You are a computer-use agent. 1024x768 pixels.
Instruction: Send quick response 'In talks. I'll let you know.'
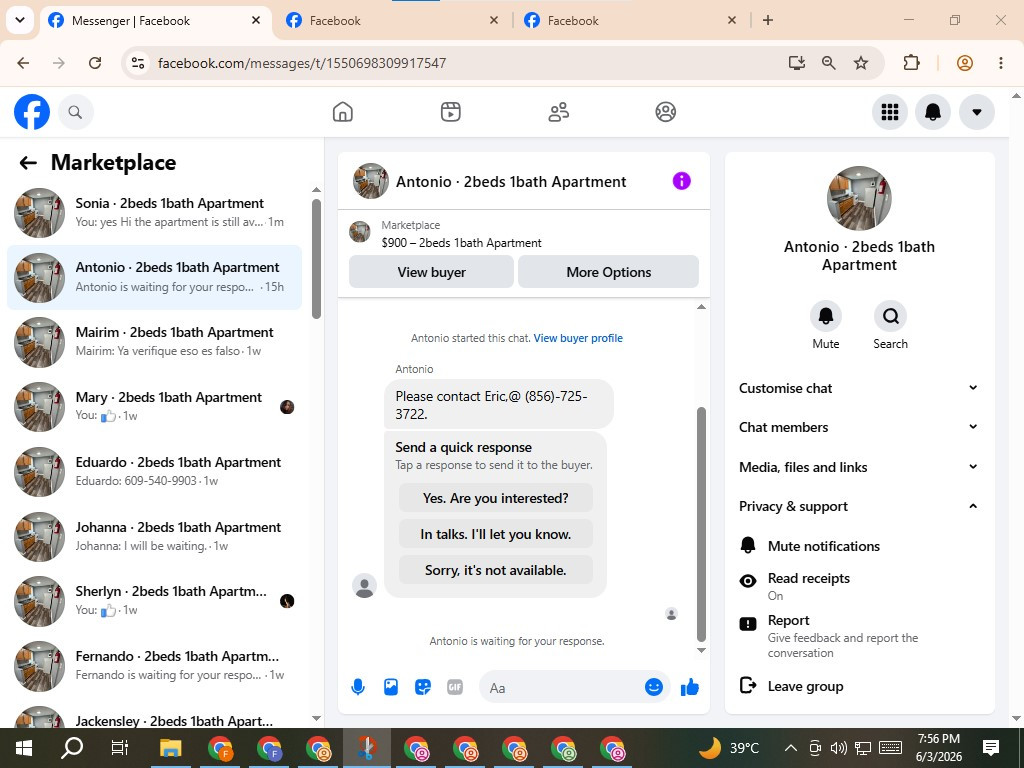[x=496, y=534]
